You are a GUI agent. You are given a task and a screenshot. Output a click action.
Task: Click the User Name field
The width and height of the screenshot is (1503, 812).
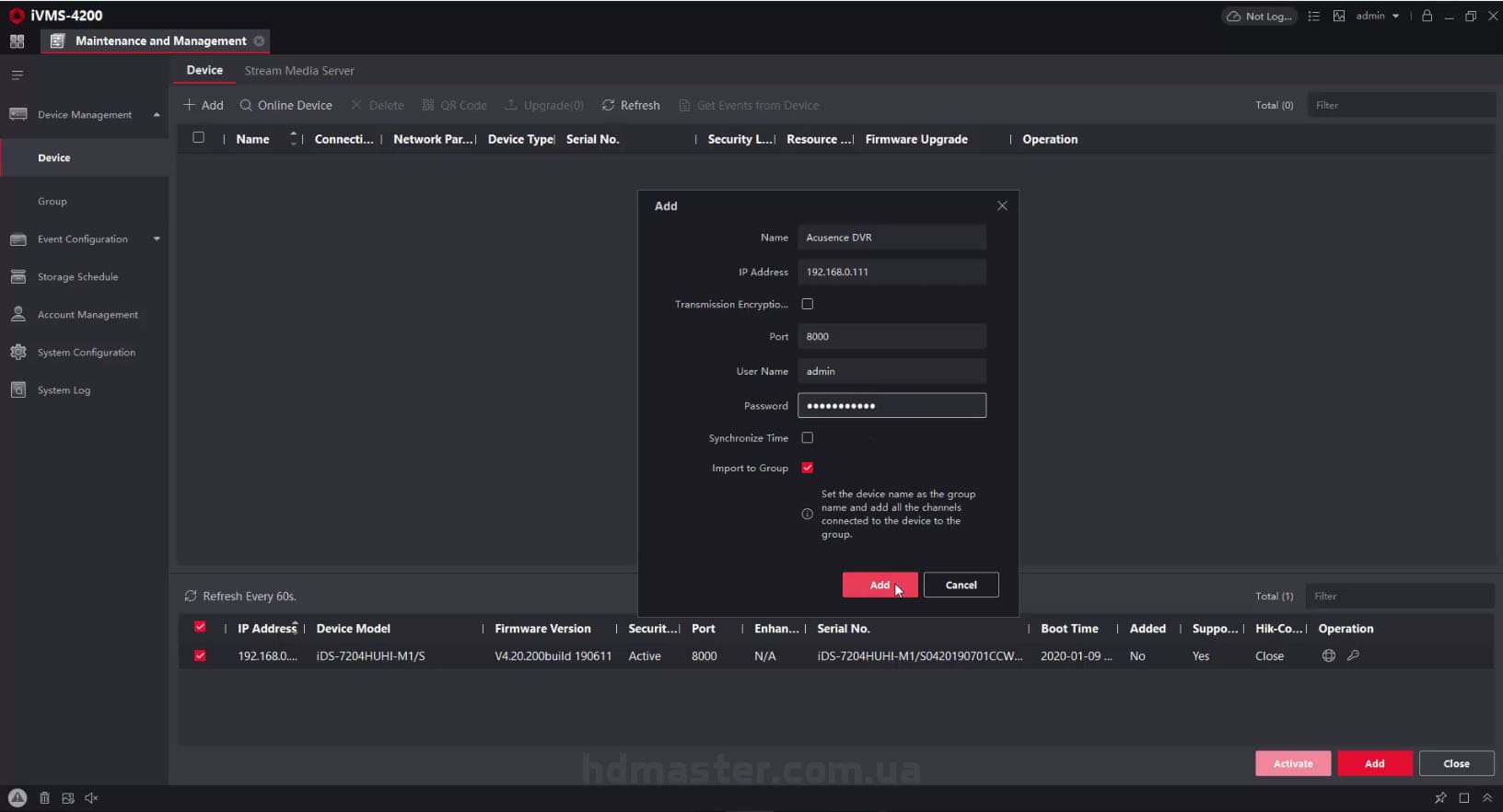[x=891, y=371]
